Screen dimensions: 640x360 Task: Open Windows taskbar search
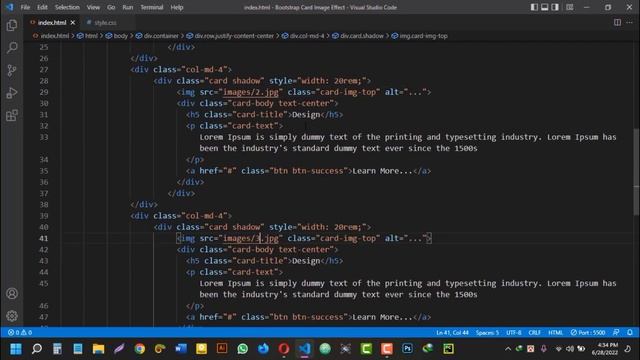click(x=37, y=349)
